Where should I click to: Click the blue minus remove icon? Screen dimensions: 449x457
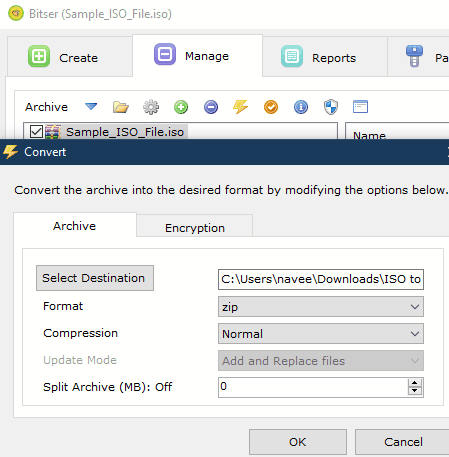click(211, 107)
